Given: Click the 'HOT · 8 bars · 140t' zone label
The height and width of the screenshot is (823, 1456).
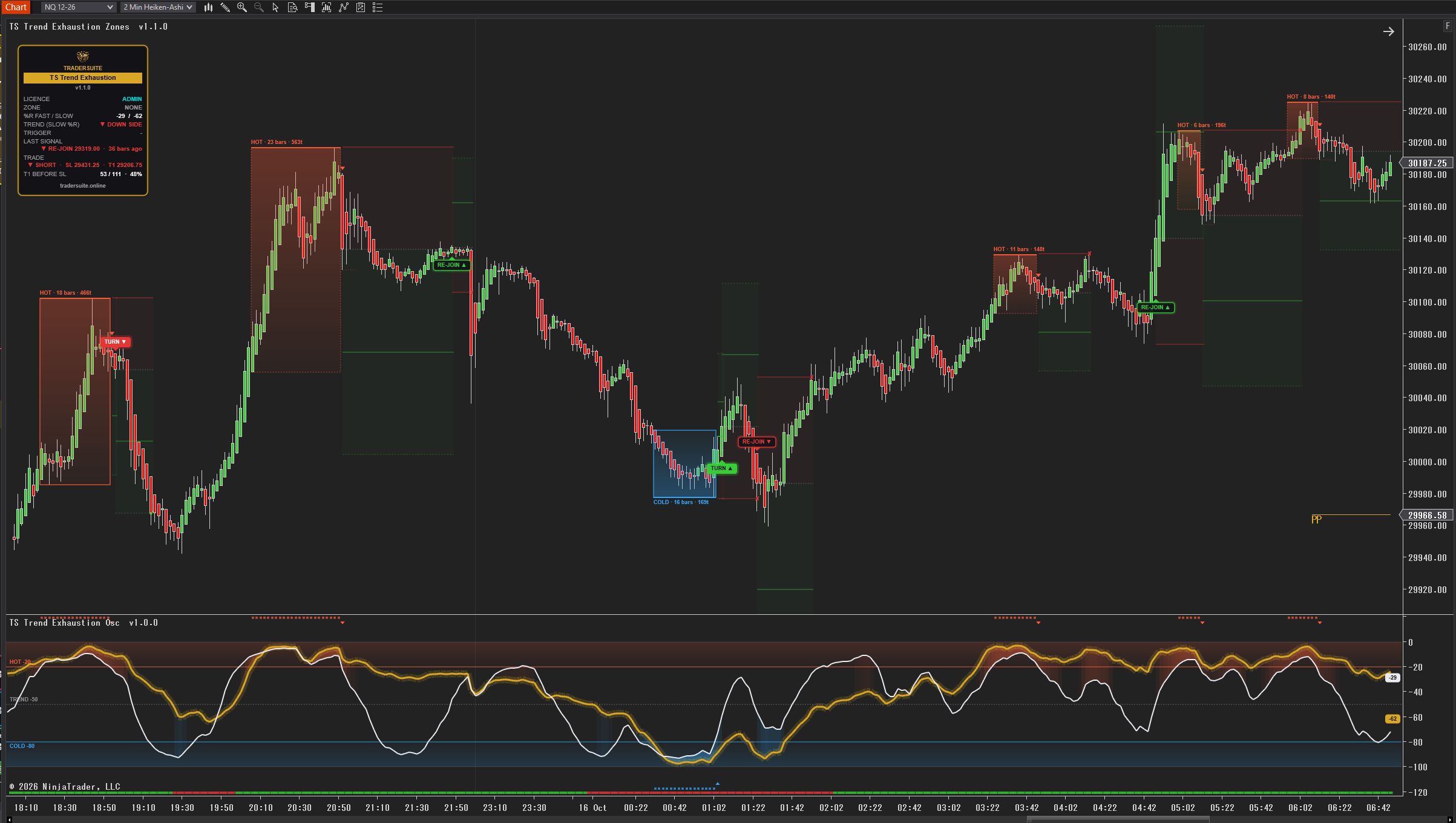Looking at the screenshot, I should click(1311, 97).
